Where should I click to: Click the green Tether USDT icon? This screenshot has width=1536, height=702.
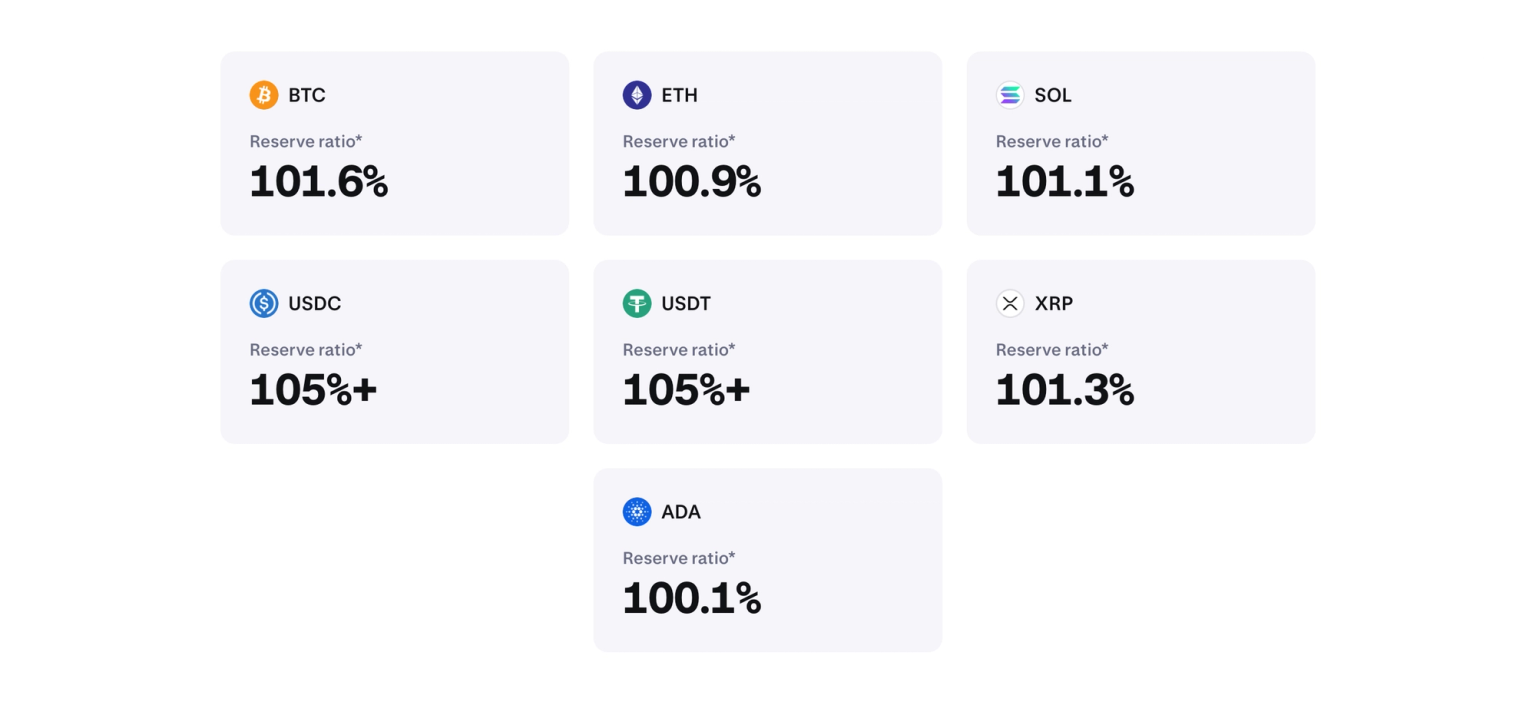pyautogui.click(x=637, y=303)
